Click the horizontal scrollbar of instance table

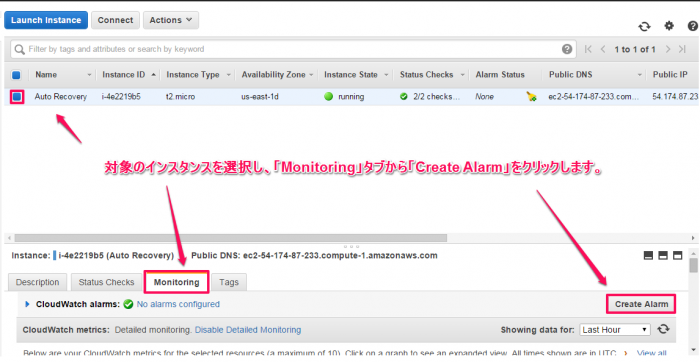(x=230, y=238)
